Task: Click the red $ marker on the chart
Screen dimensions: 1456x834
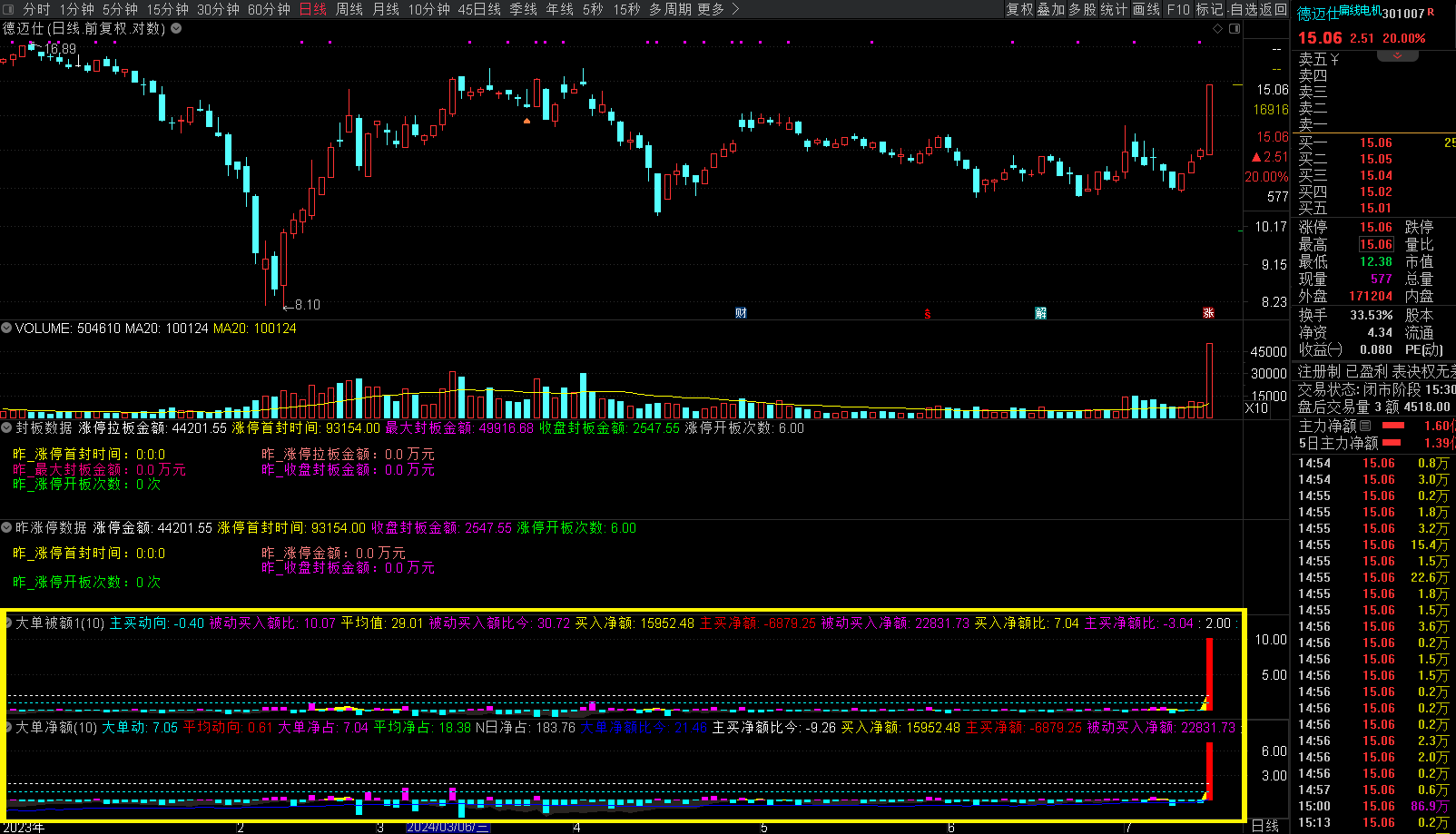Action: point(927,314)
